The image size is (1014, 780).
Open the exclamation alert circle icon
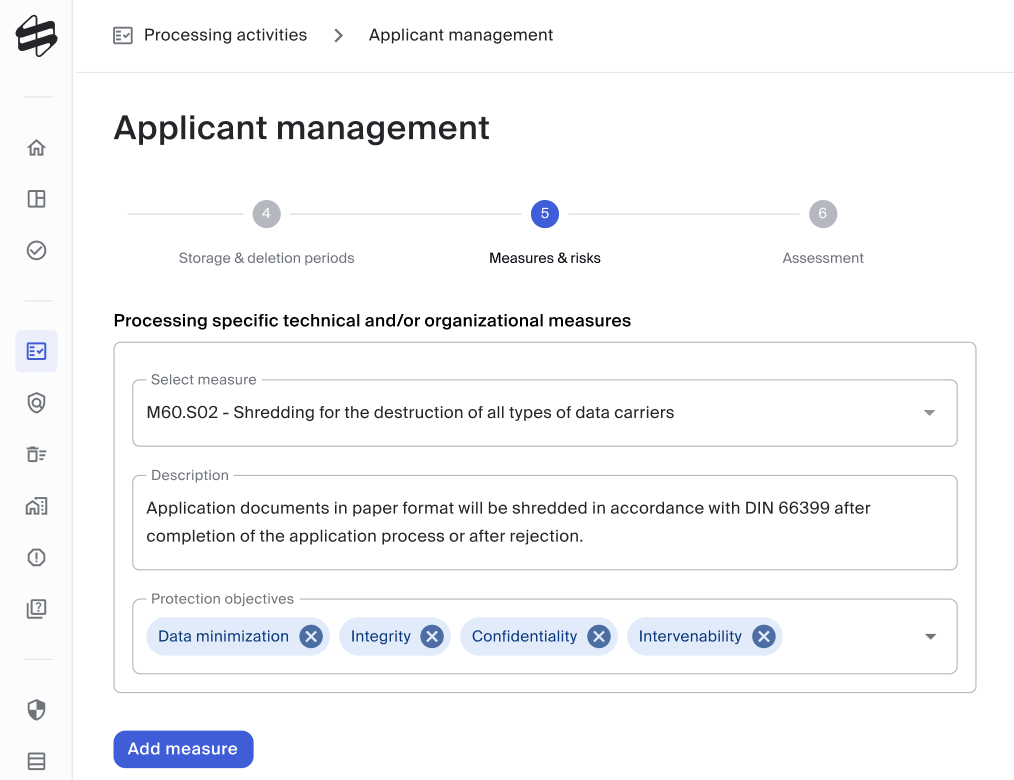(x=36, y=558)
